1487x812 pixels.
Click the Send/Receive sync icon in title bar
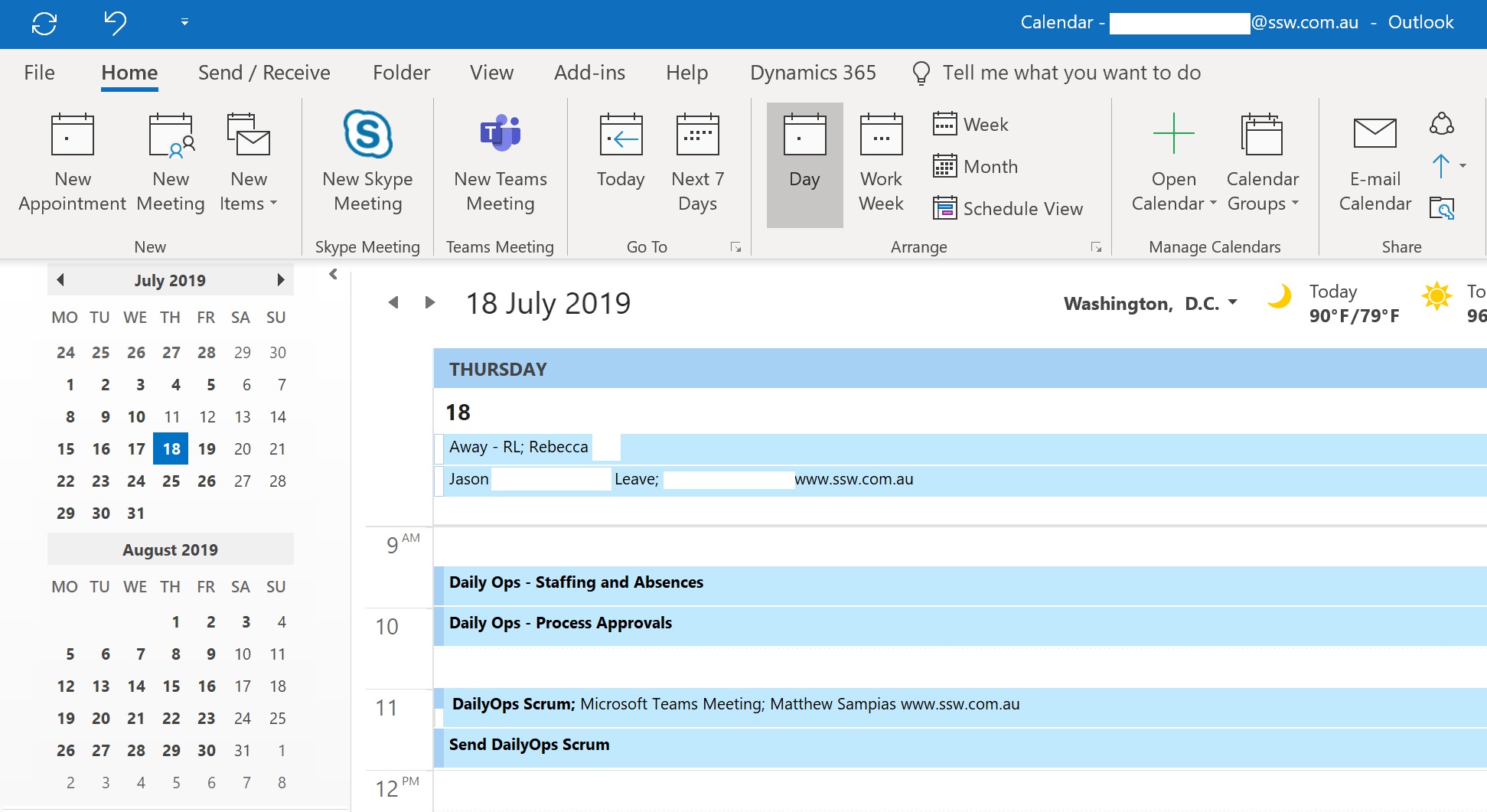[44, 23]
